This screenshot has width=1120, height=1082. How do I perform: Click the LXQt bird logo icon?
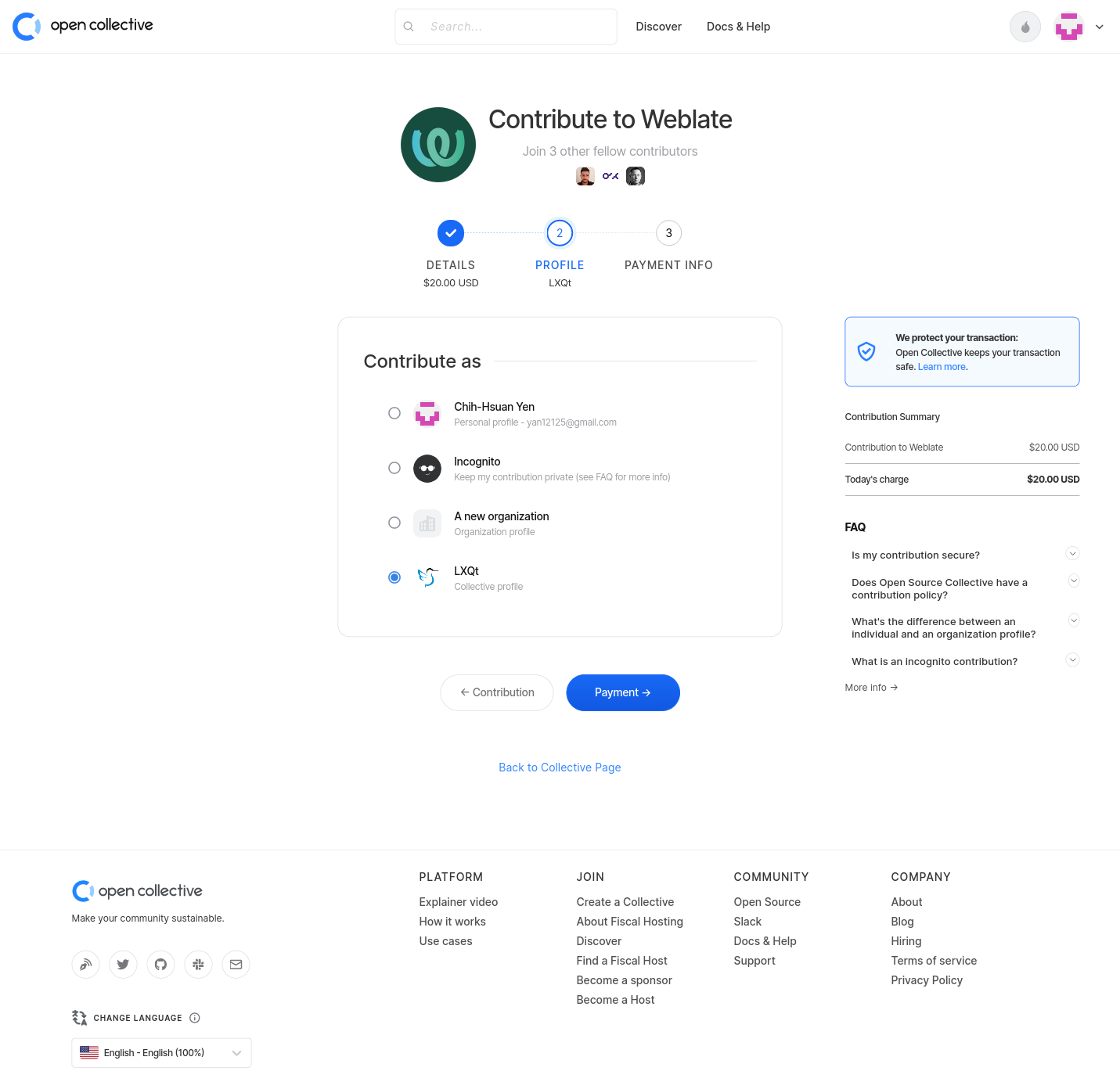pos(427,578)
